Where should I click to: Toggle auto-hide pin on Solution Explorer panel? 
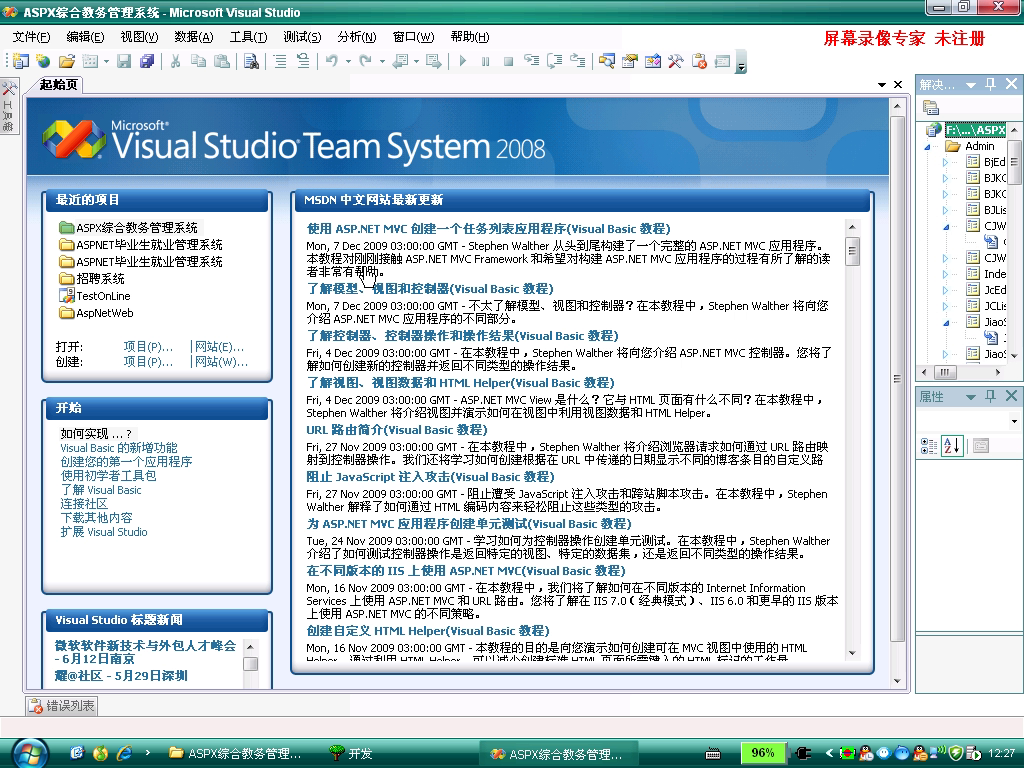[991, 84]
